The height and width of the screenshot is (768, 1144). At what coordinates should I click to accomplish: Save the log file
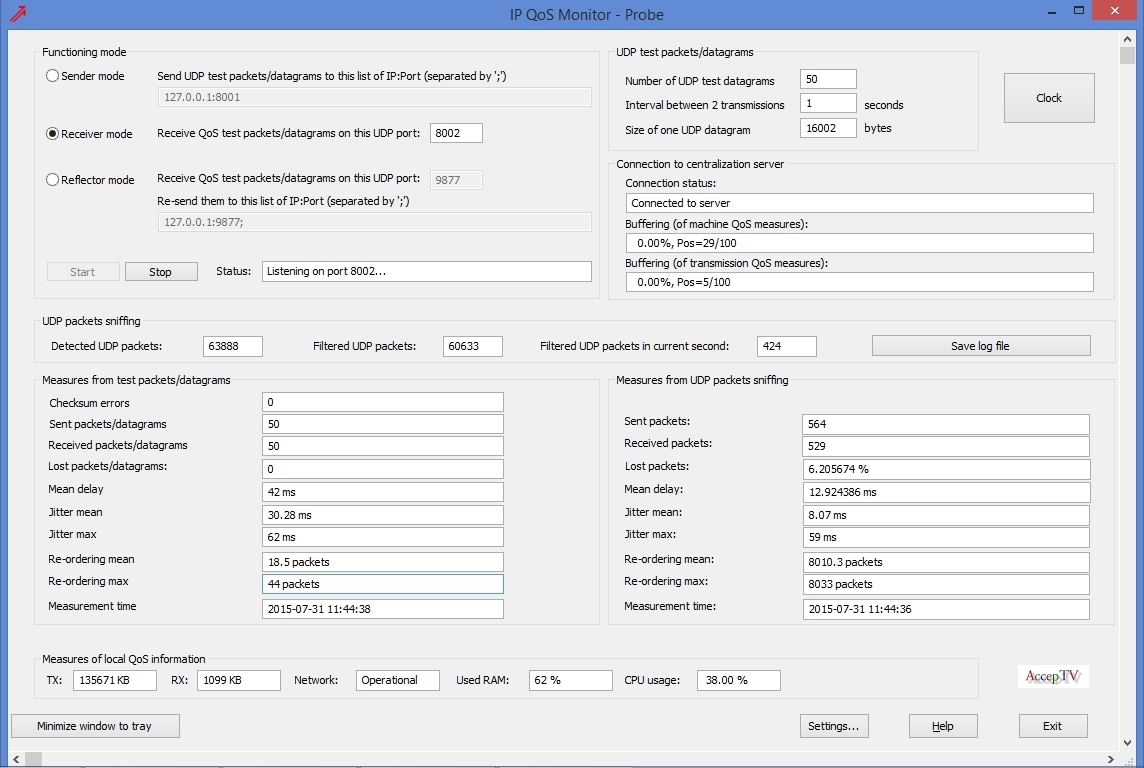[981, 345]
